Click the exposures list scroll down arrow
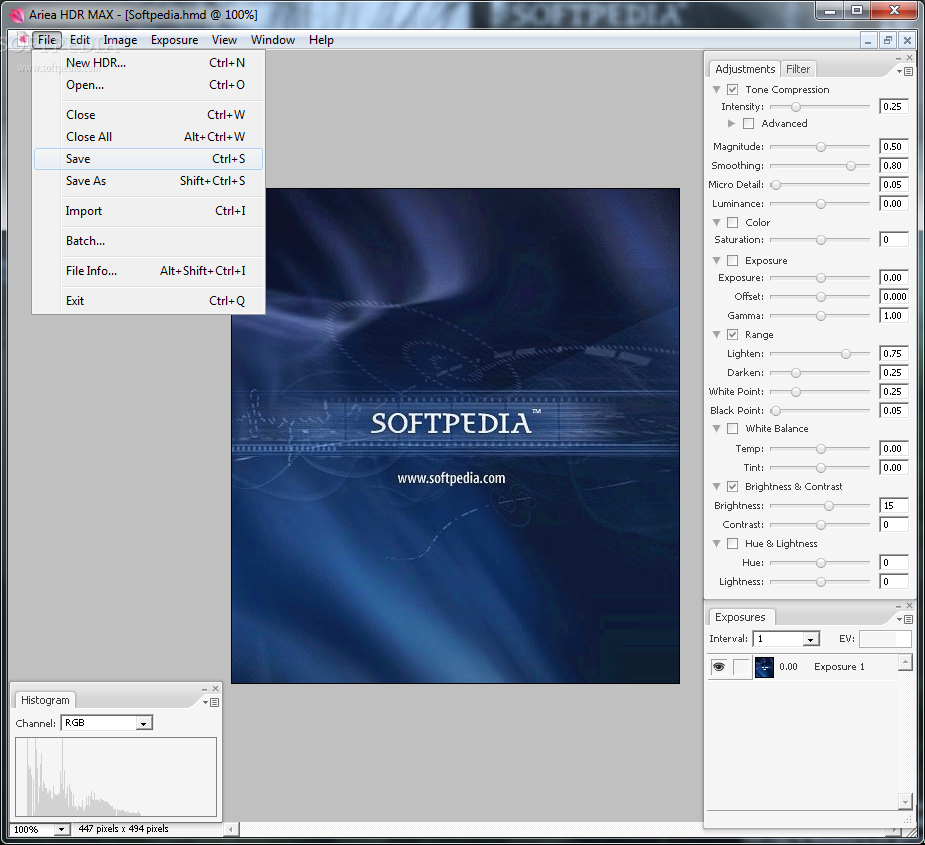 905,802
